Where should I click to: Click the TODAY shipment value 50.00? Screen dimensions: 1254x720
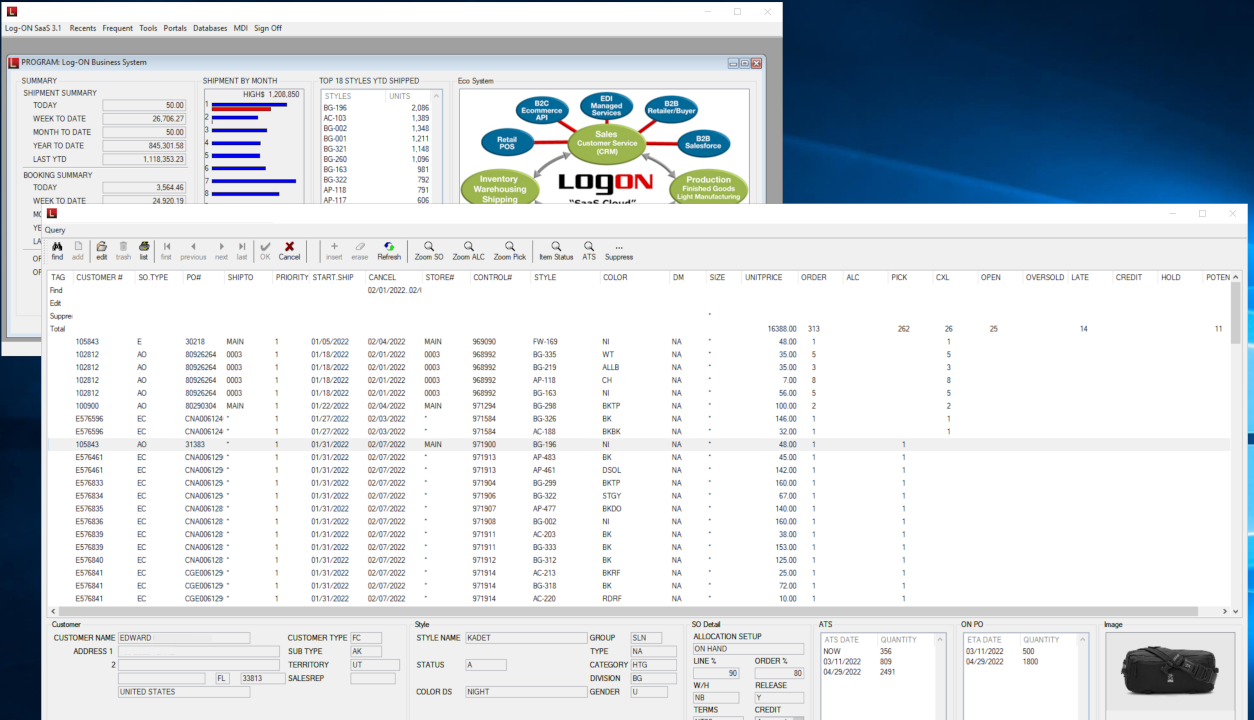pos(144,105)
